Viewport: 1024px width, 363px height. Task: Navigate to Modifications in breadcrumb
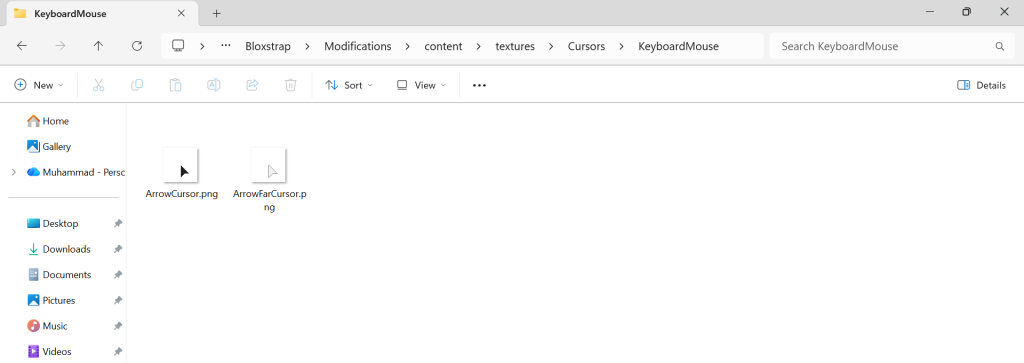357,46
